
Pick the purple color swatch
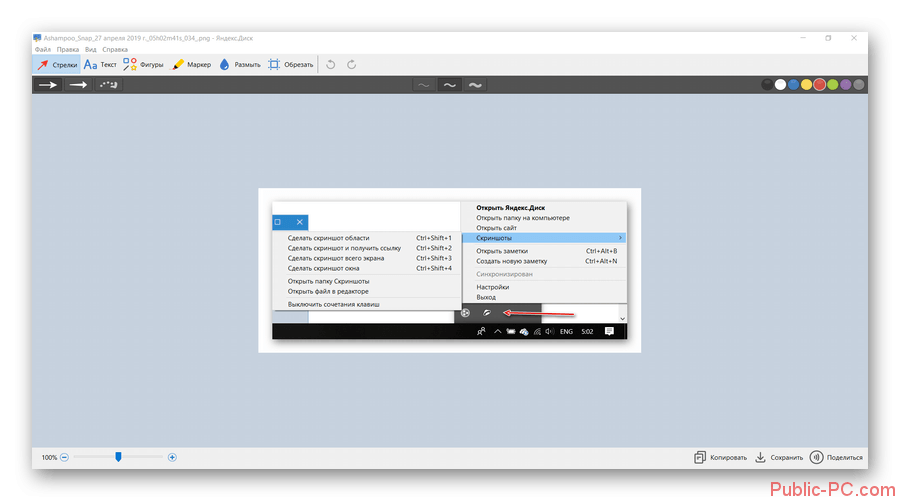(x=845, y=85)
